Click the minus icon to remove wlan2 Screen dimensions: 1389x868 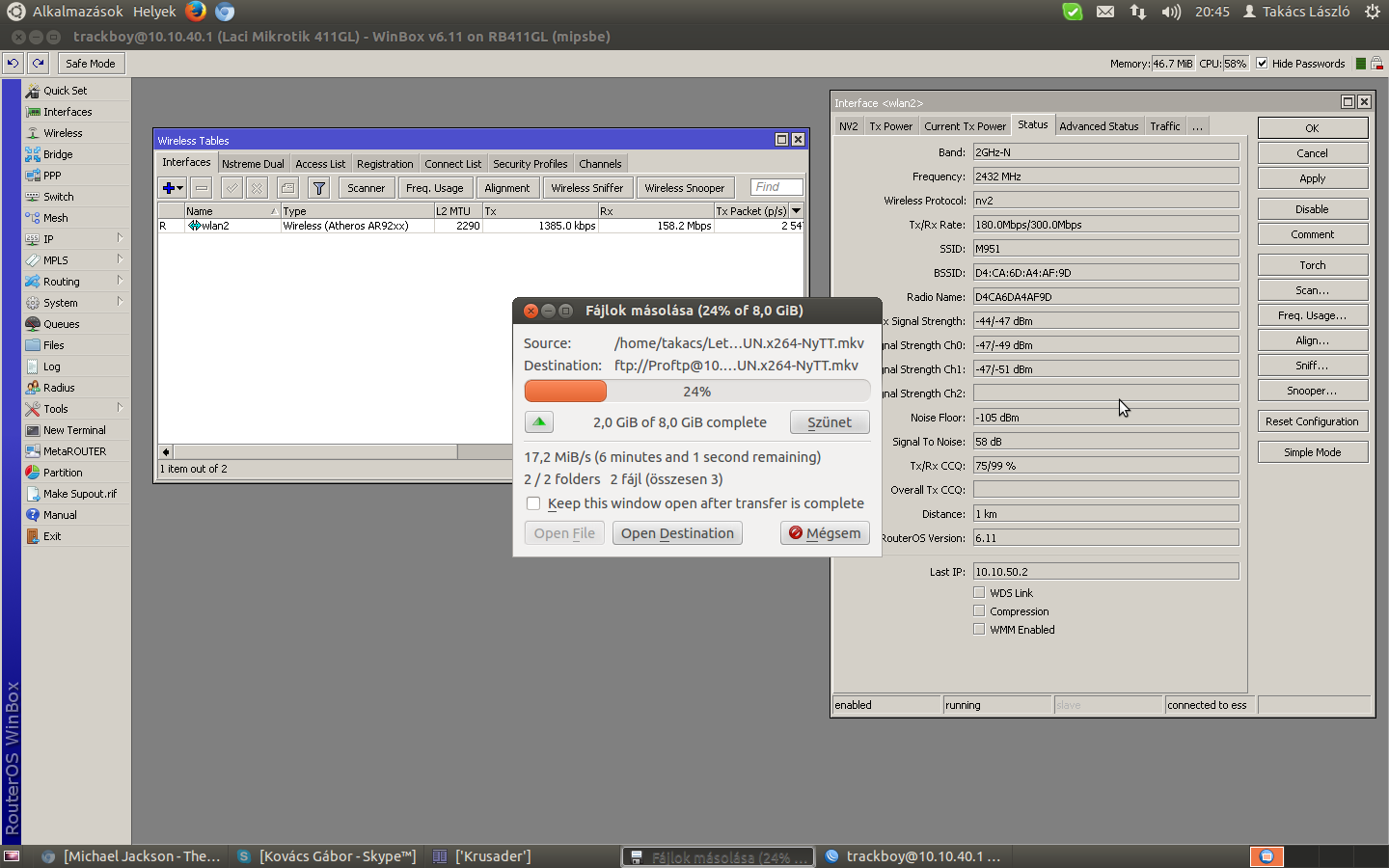click(200, 187)
